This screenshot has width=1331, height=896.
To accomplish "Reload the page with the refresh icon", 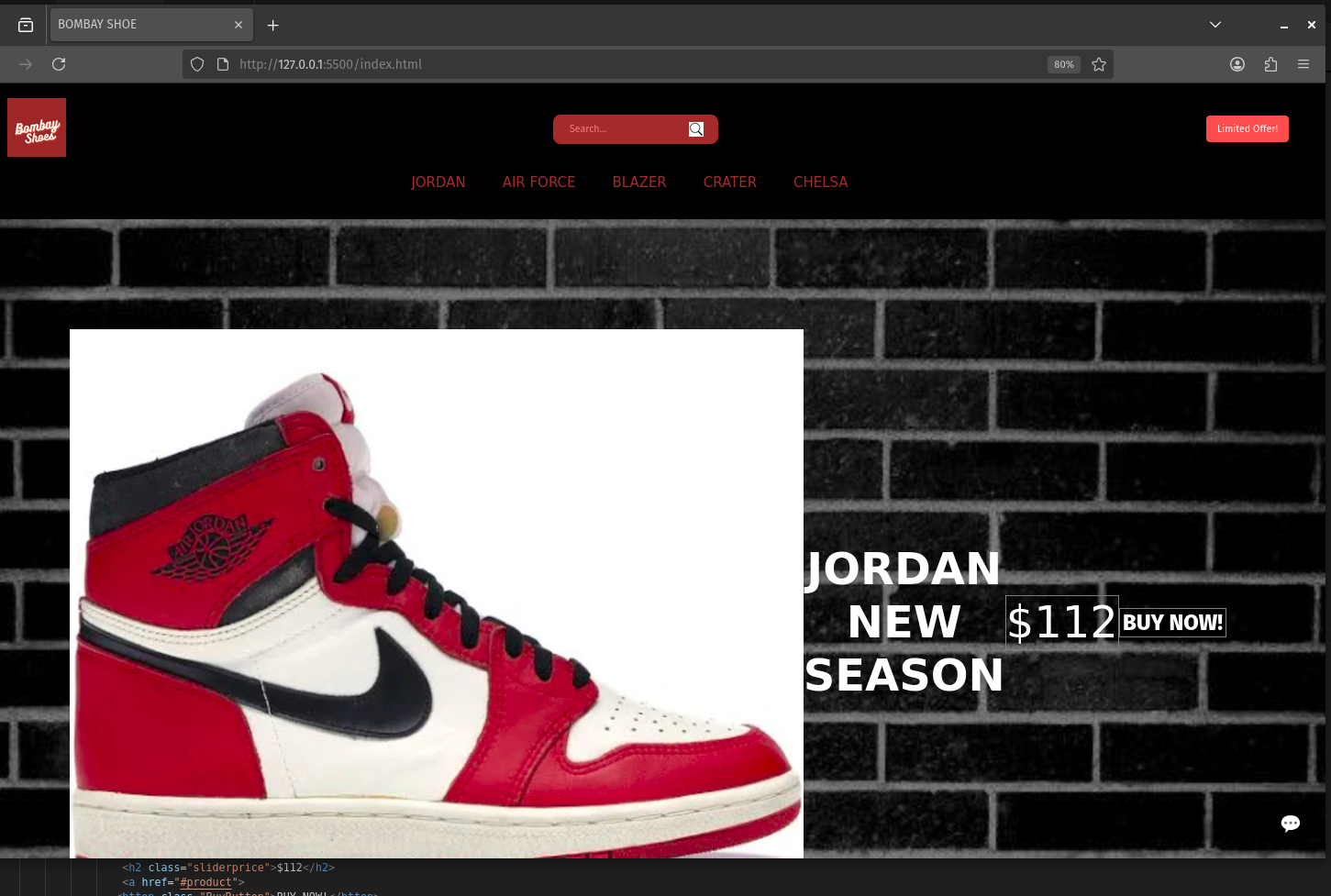I will (x=59, y=64).
